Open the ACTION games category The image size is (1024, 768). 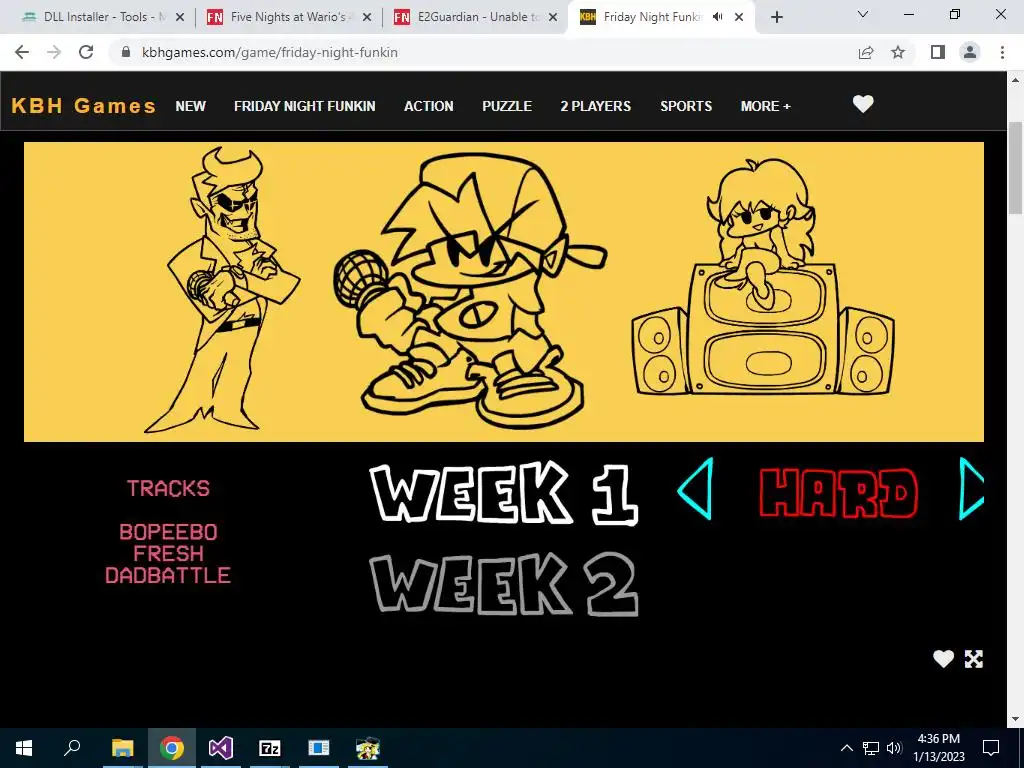click(x=428, y=106)
